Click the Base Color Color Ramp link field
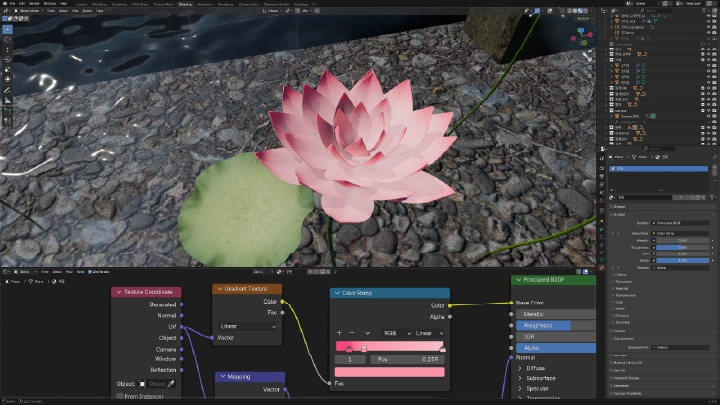This screenshot has width=720, height=405. tap(681, 233)
